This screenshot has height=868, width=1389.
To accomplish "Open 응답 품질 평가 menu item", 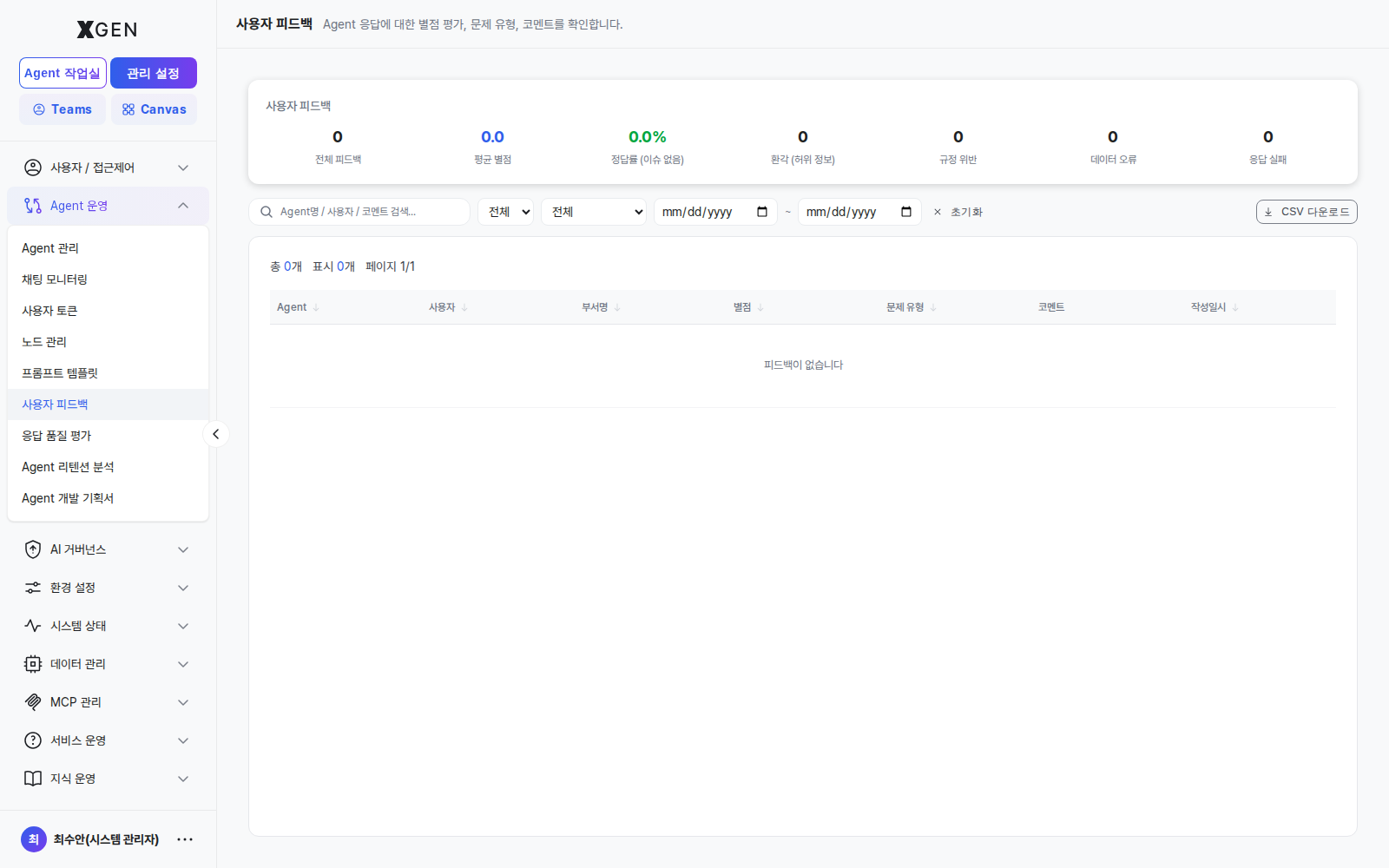I will coord(108,436).
